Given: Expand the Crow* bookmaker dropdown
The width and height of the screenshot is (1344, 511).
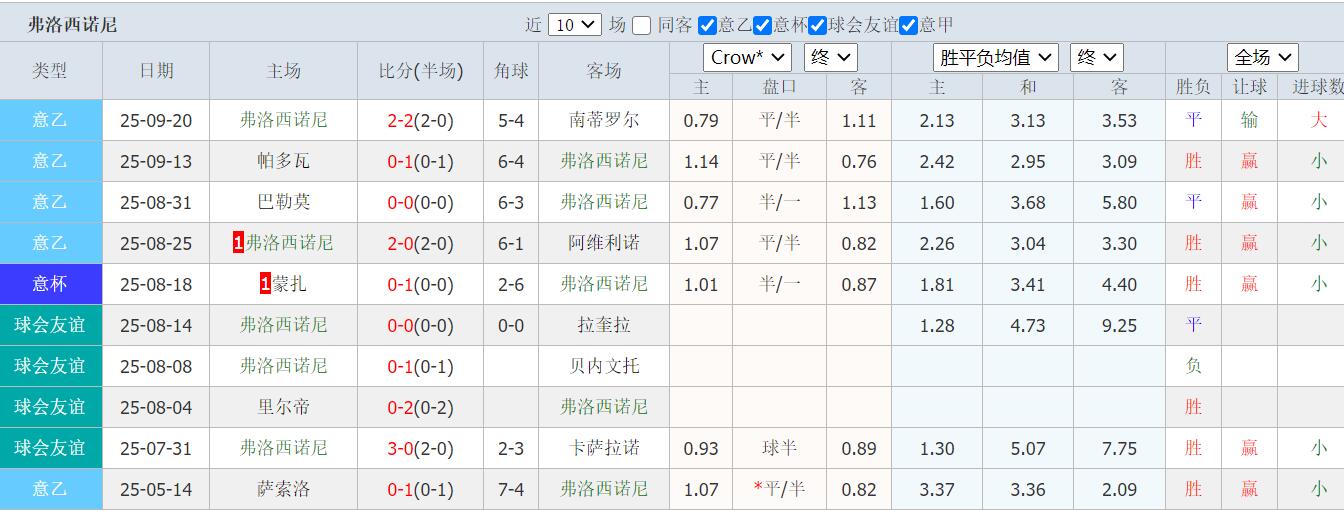Looking at the screenshot, I should pos(746,58).
